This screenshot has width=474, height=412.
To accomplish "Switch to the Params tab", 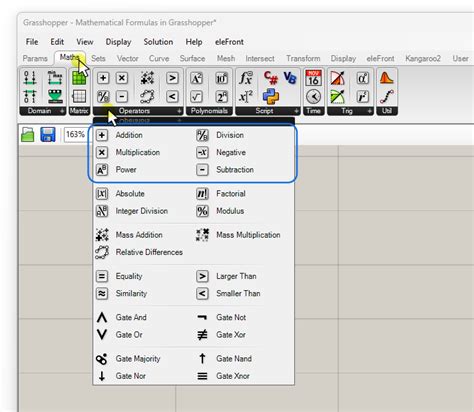I will pos(35,58).
